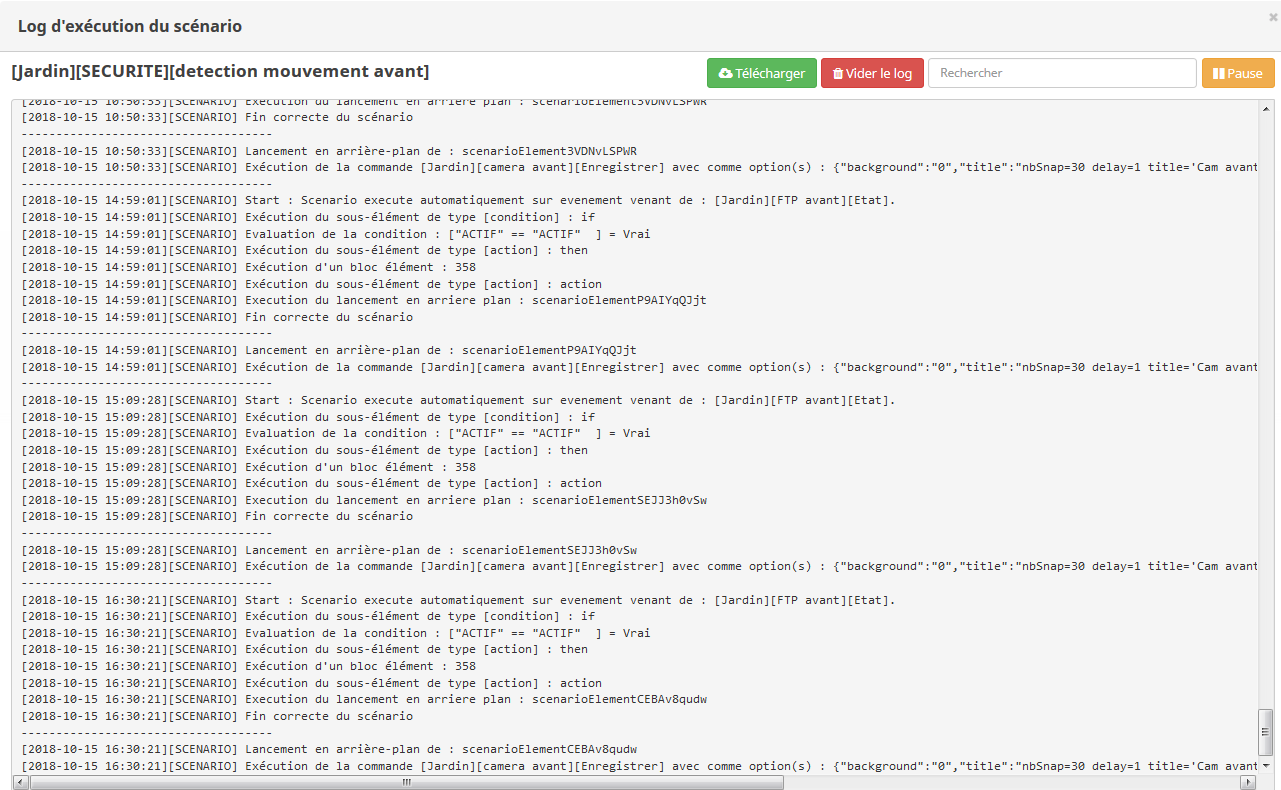The height and width of the screenshot is (790, 1281).
Task: Click the 16:30:21 'Start : Scenario execute' line
Action: pyautogui.click(x=459, y=600)
